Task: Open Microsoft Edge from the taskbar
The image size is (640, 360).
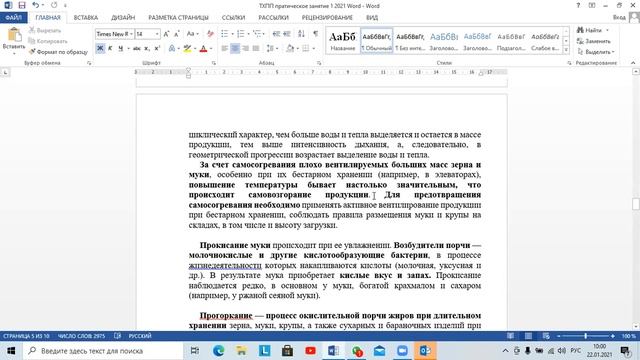Action: [219, 351]
